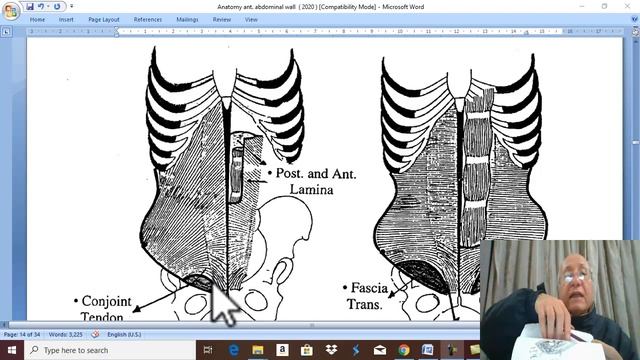Open the blue S app on taskbar
The image size is (640, 360).
pyautogui.click(x=356, y=350)
